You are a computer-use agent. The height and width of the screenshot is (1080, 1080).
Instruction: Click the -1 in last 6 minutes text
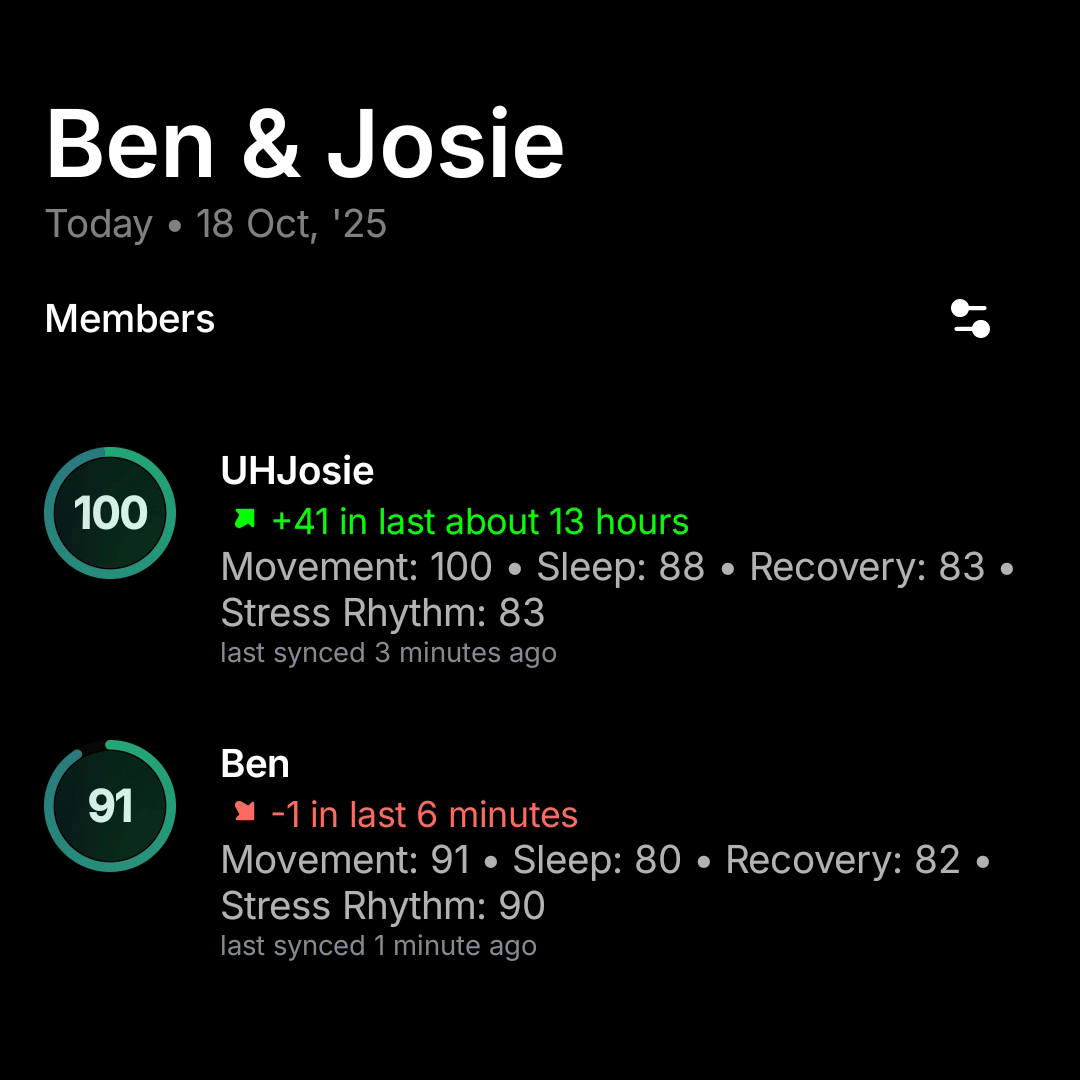point(424,814)
